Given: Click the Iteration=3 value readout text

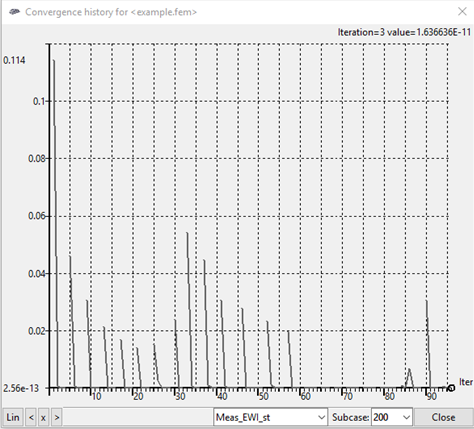Looking at the screenshot, I should 404,32.
